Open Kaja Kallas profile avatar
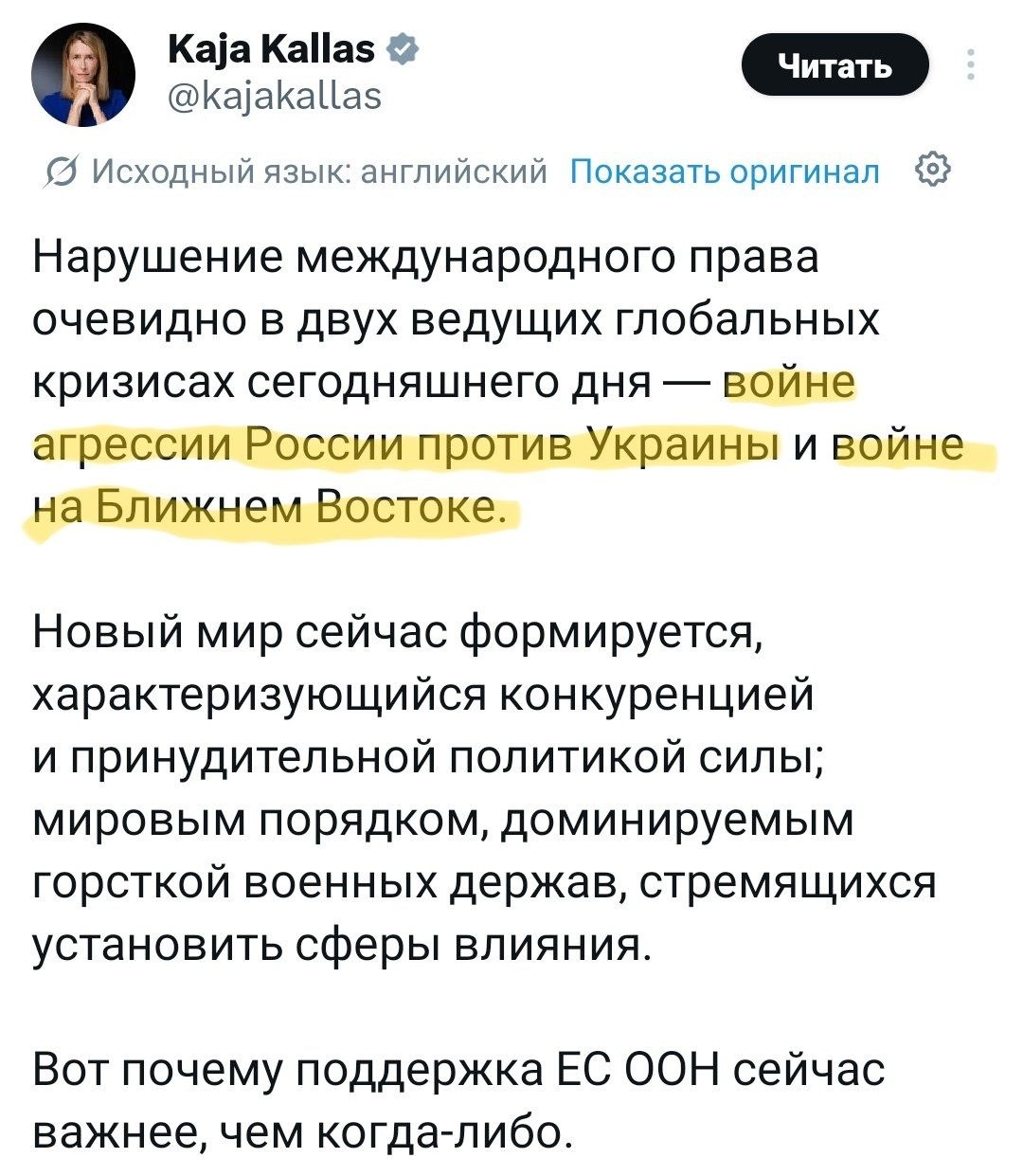 click(82, 75)
